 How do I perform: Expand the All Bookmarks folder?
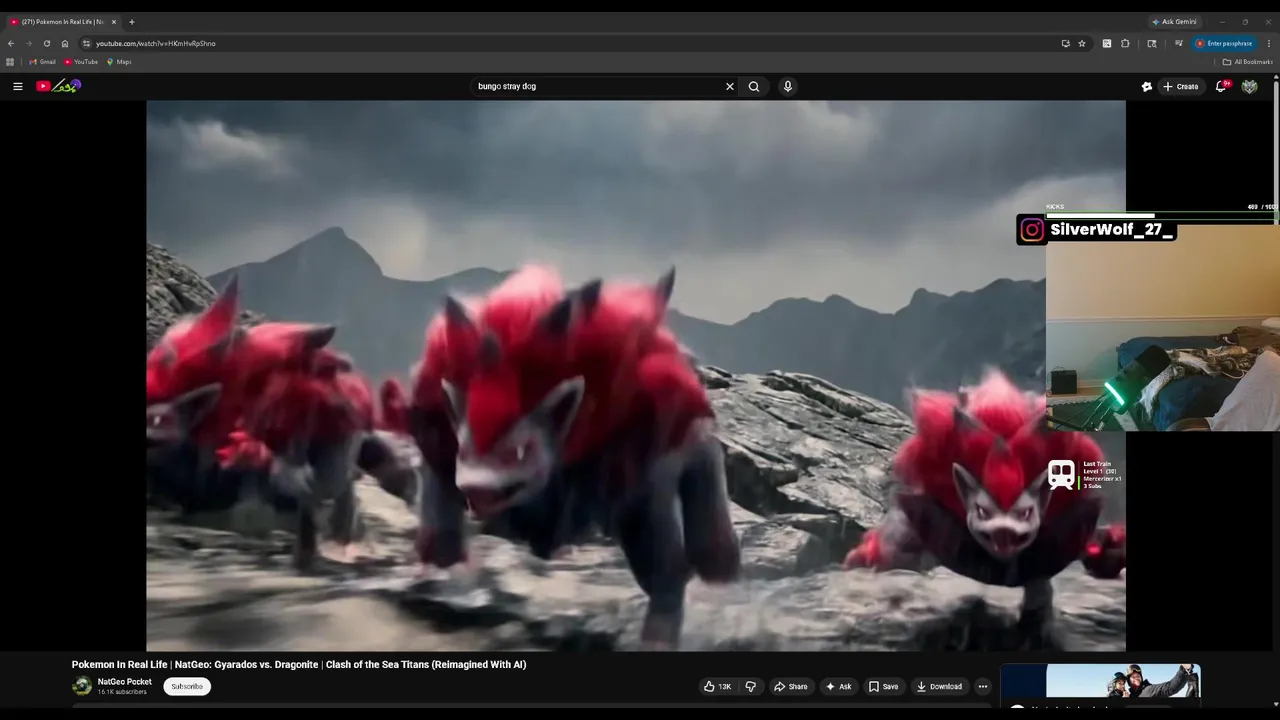tap(1248, 62)
